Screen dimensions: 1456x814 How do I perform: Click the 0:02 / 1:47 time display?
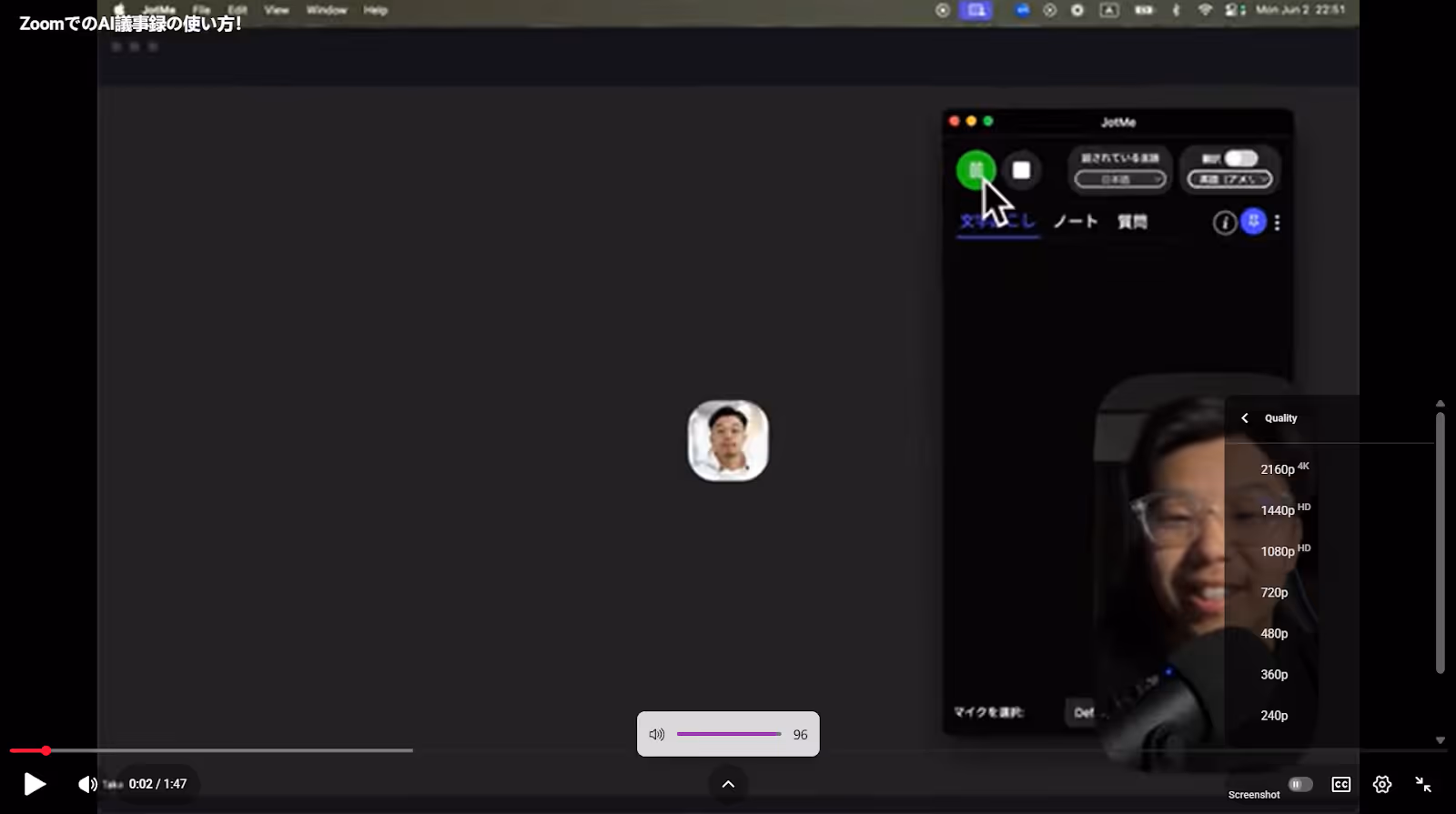click(157, 784)
